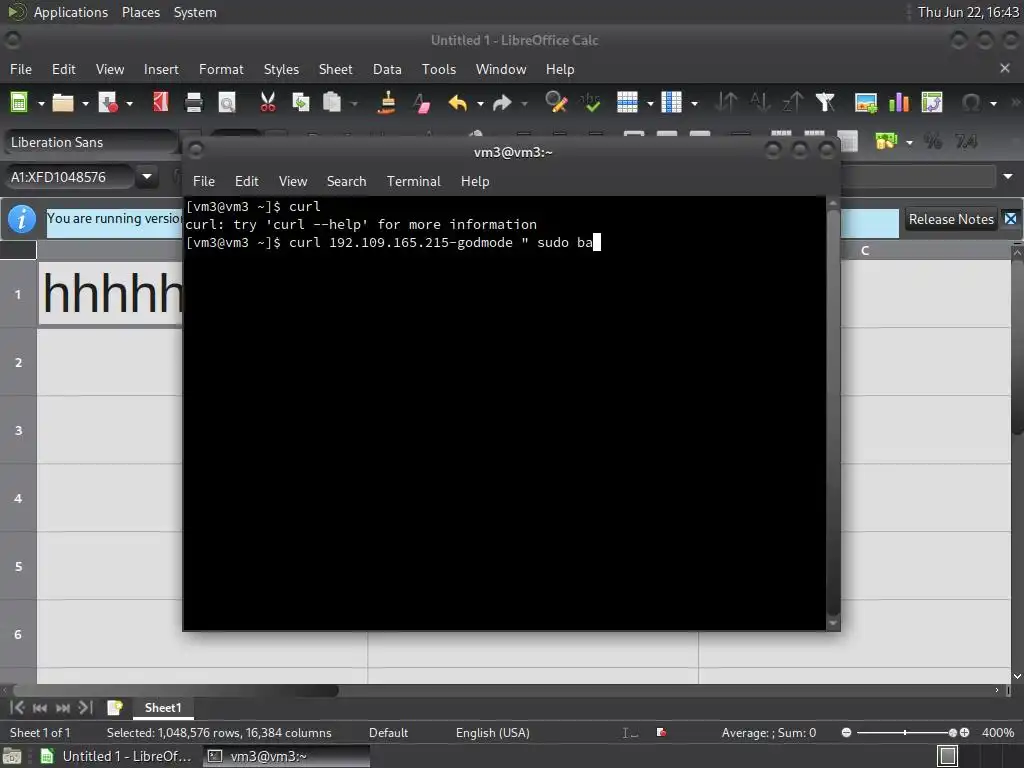Image resolution: width=1024 pixels, height=768 pixels.
Task: Click the Add new sheet icon
Action: point(115,708)
